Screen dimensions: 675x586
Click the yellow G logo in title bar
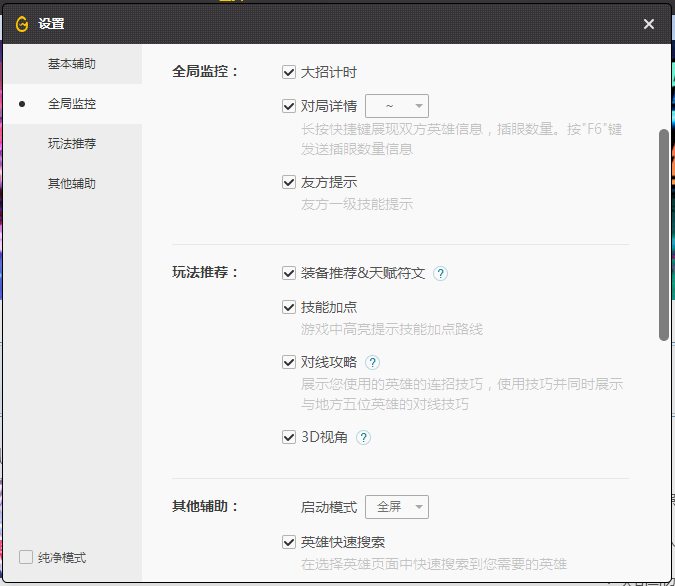coord(22,24)
